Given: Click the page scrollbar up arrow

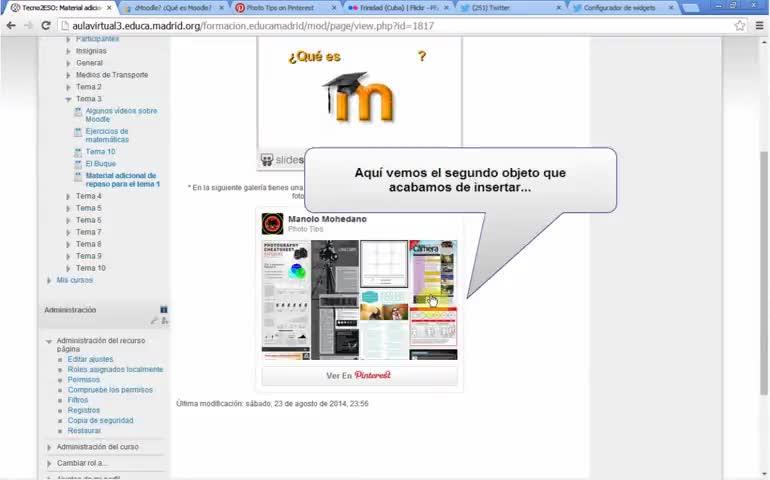Looking at the screenshot, I should click(764, 43).
